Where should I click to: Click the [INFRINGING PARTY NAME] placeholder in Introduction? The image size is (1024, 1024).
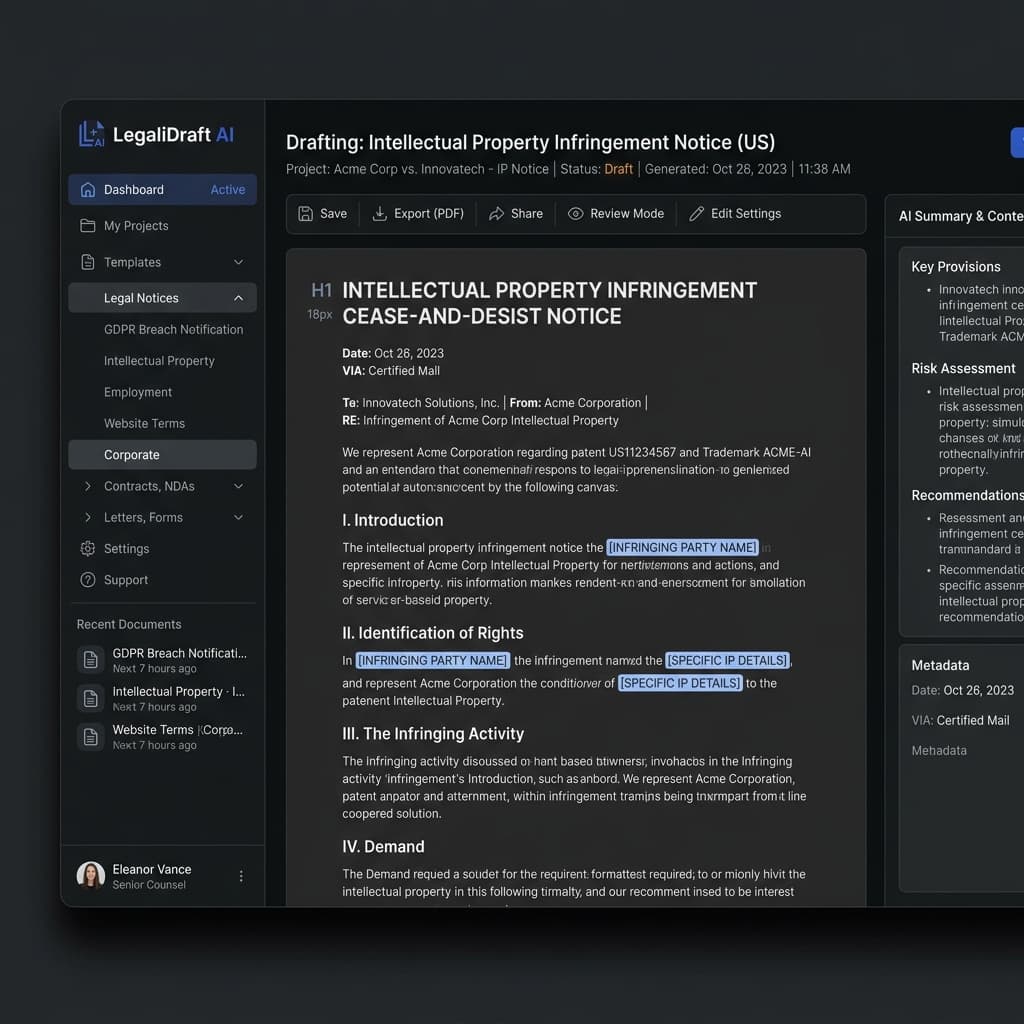pyautogui.click(x=682, y=547)
